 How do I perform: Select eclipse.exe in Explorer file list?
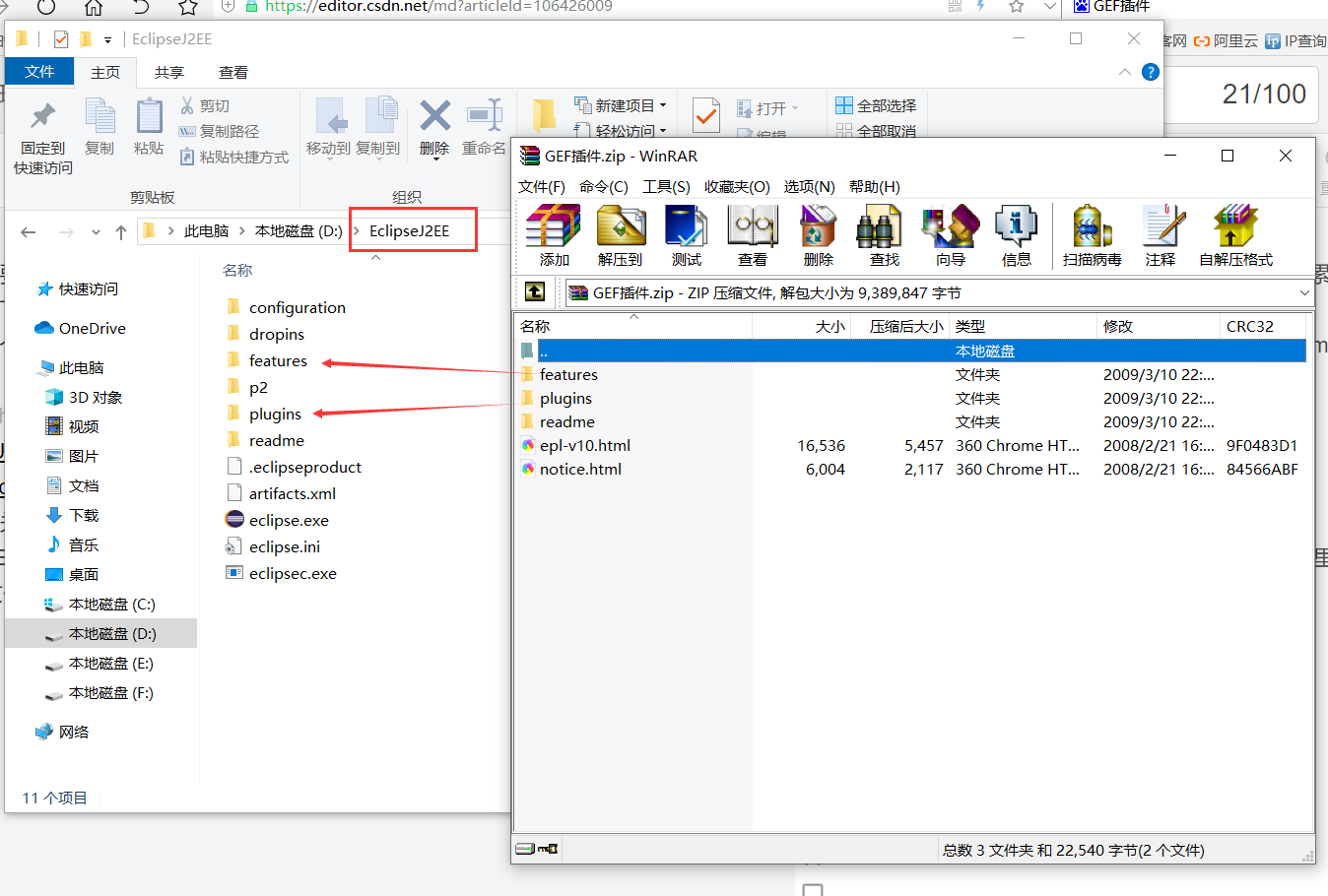click(278, 520)
